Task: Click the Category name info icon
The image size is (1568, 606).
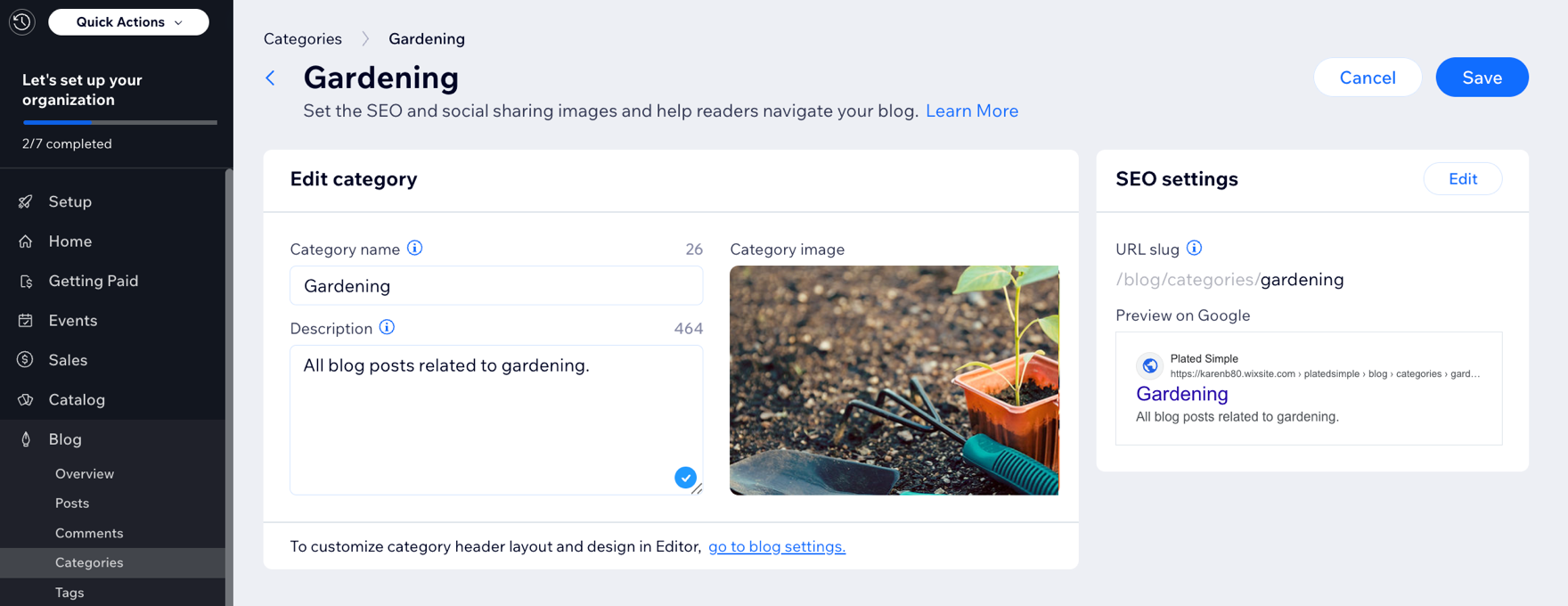Action: [x=415, y=249]
